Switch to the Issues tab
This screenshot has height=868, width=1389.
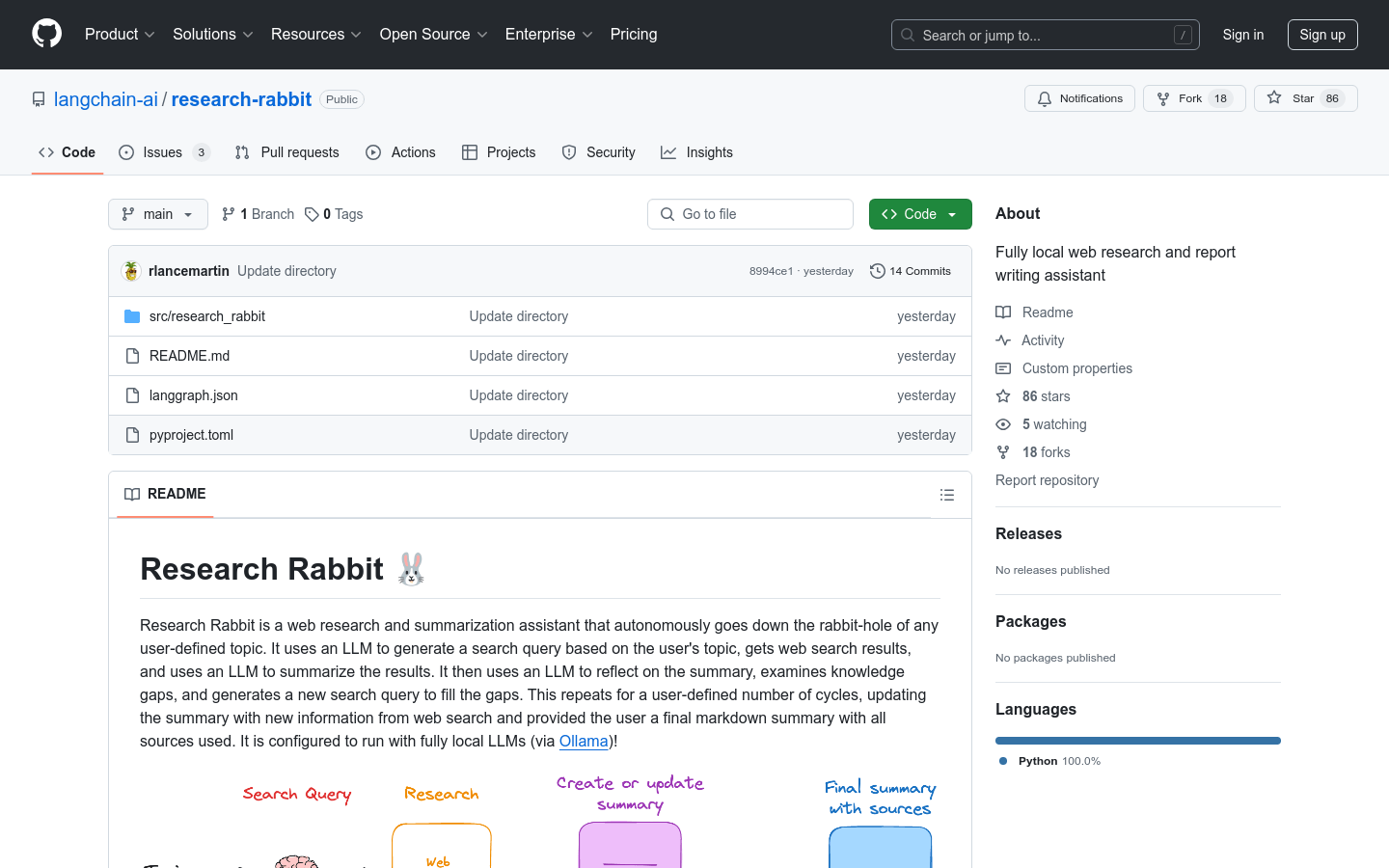coord(164,152)
